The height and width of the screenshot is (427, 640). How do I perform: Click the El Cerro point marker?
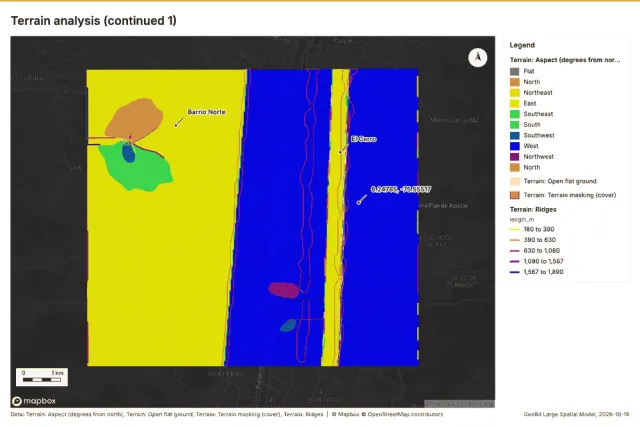[340, 152]
